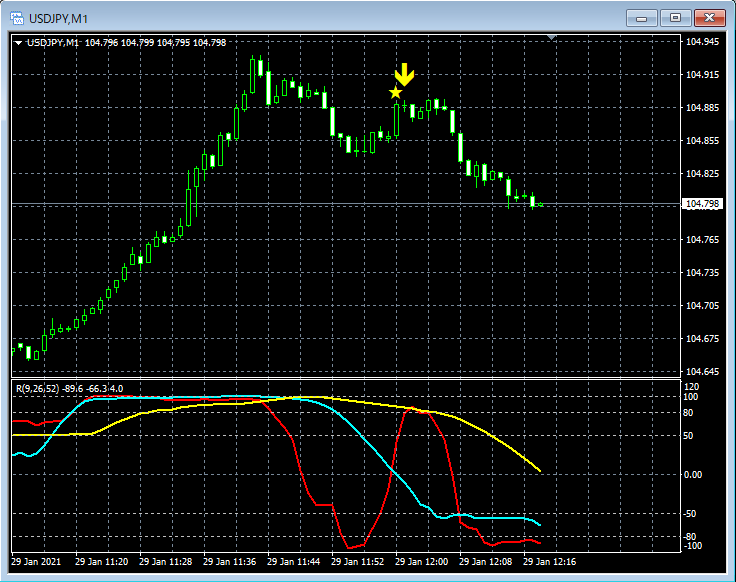Viewport: 736px width, 582px height.
Task: Expand the USDJPY,M1 symbol dropdown triangle
Action: (x=18, y=43)
